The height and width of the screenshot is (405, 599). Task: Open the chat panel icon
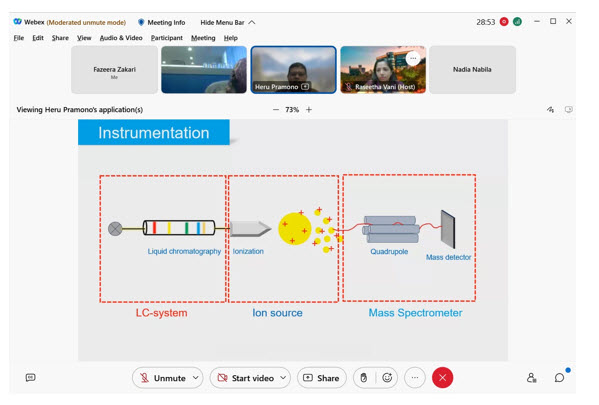559,378
